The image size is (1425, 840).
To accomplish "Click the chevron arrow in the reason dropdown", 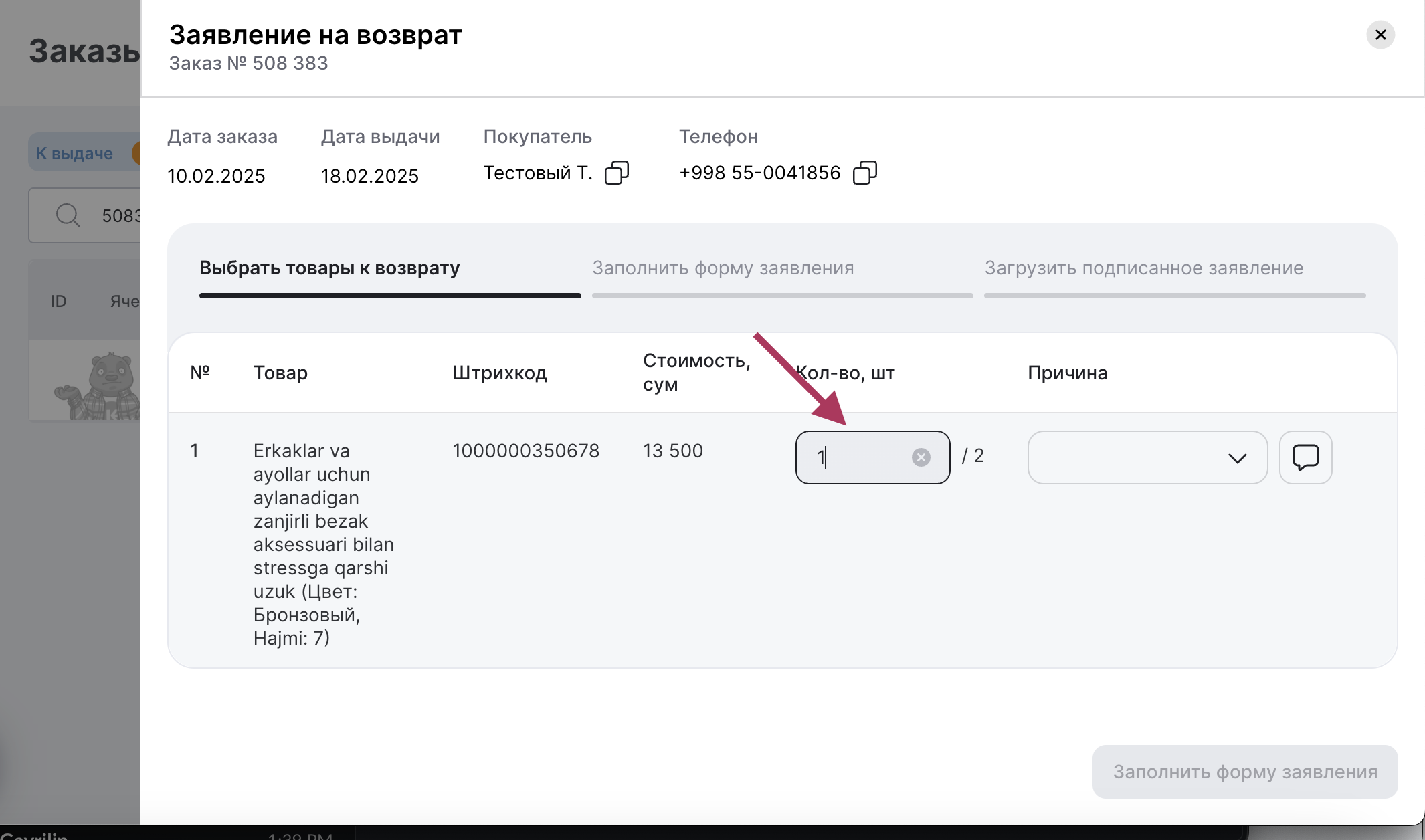I will pyautogui.click(x=1237, y=458).
